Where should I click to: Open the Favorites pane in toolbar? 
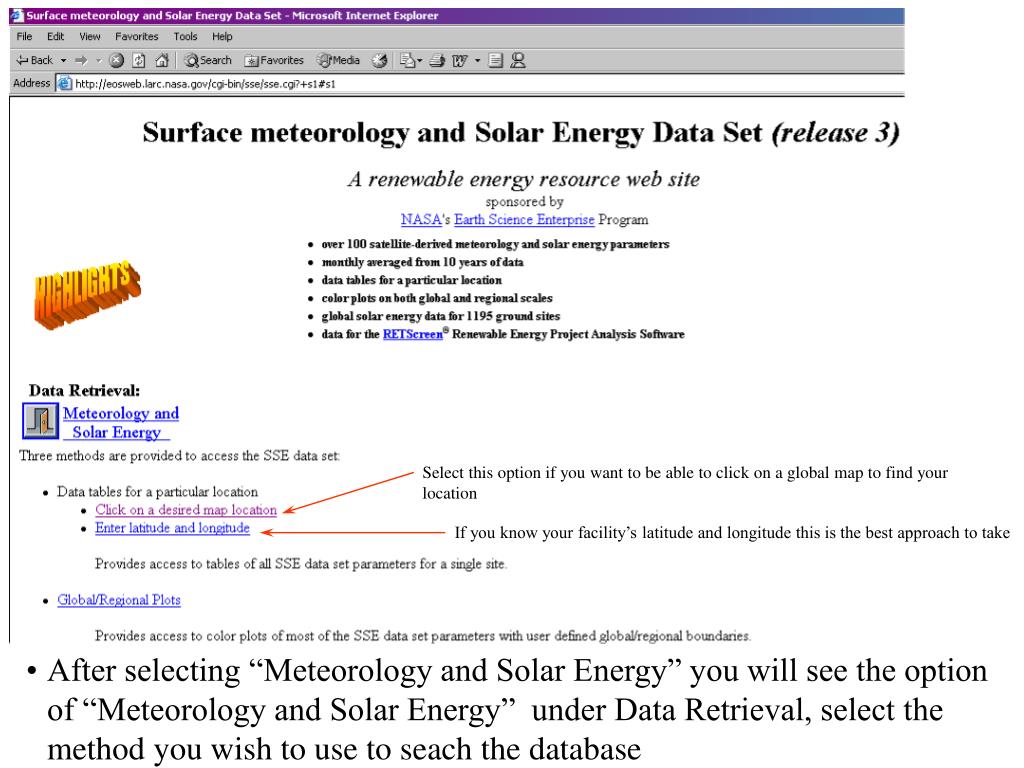point(274,61)
